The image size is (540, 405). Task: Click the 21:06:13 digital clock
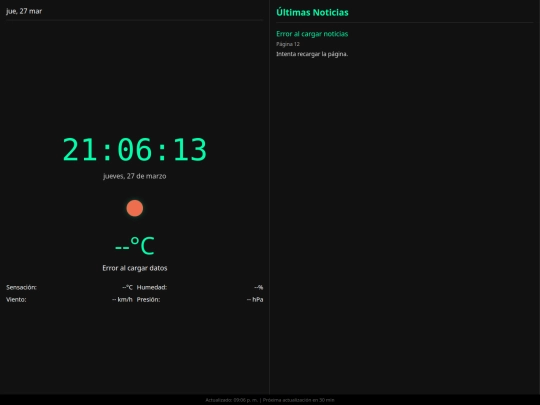(x=135, y=150)
